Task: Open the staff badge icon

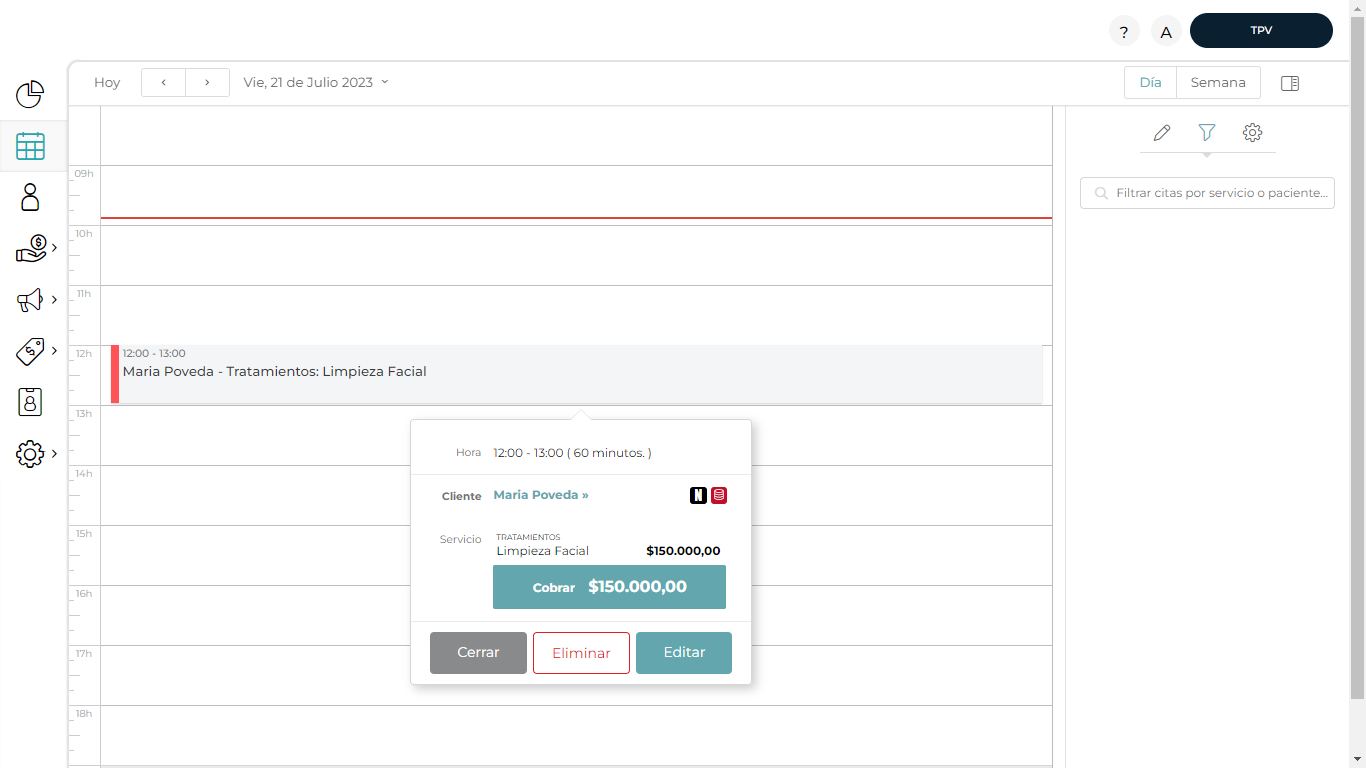Action: click(x=30, y=402)
